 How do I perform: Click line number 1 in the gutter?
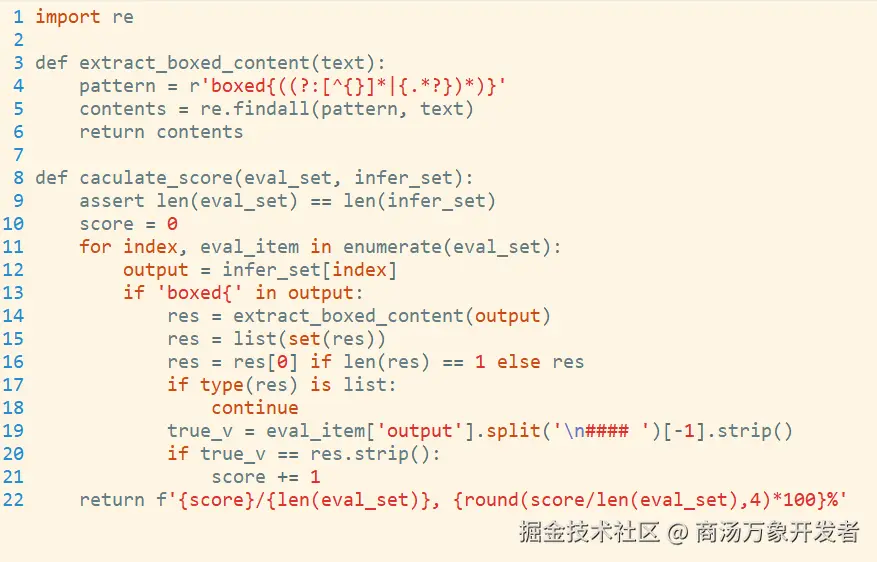18,17
